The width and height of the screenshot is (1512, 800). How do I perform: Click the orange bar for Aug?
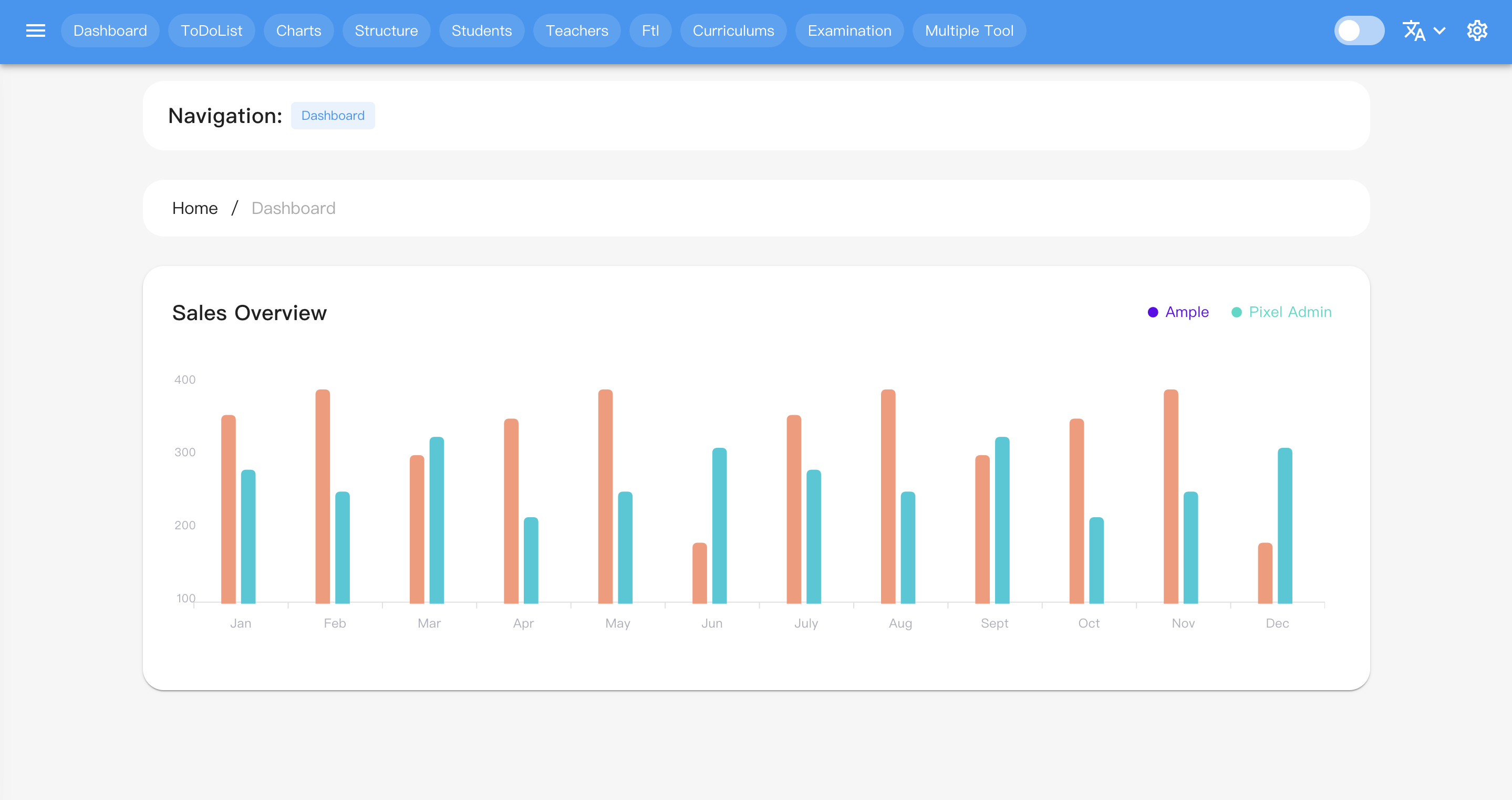pyautogui.click(x=888, y=496)
